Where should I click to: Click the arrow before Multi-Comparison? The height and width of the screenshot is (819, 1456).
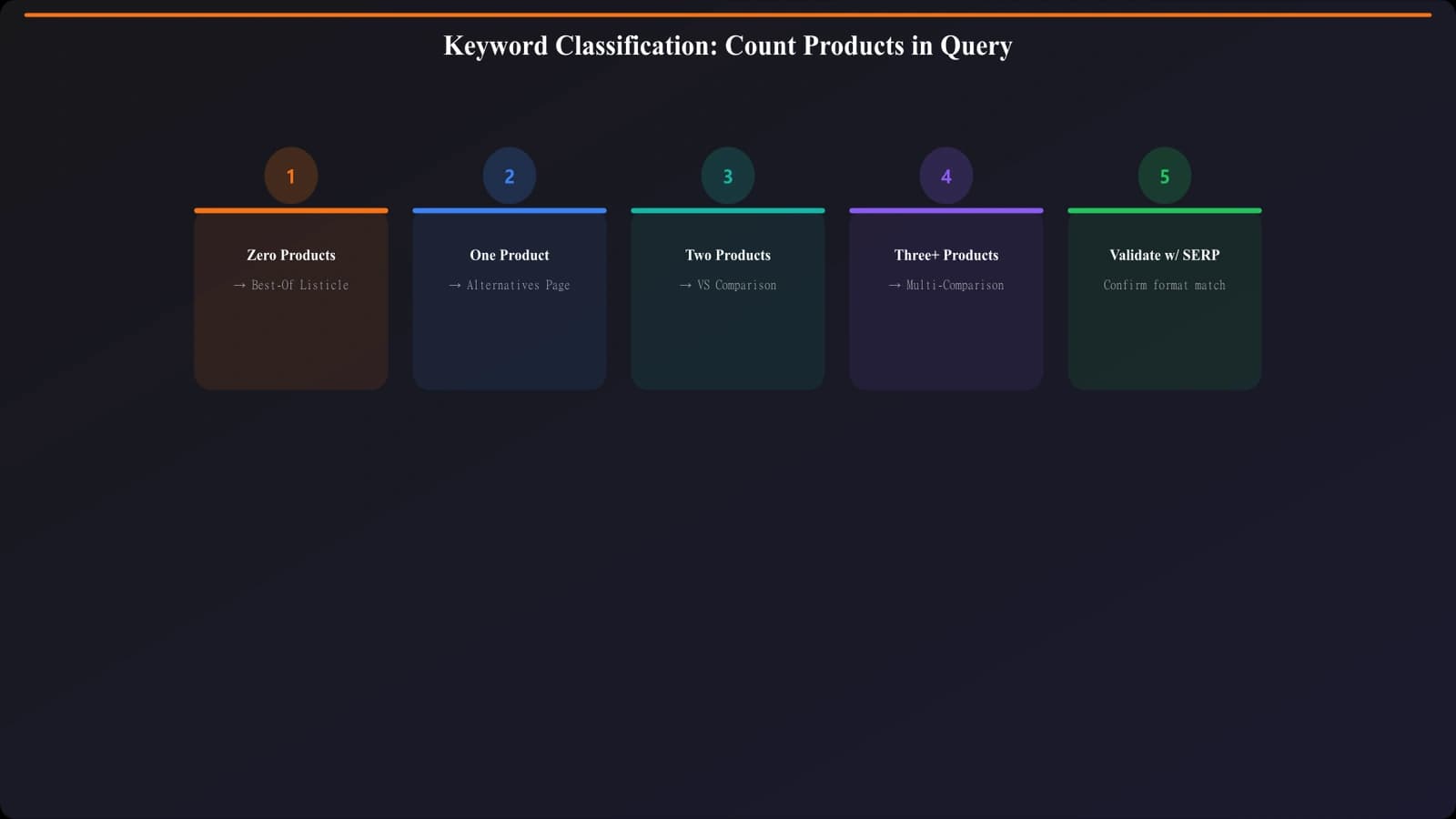[x=895, y=285]
